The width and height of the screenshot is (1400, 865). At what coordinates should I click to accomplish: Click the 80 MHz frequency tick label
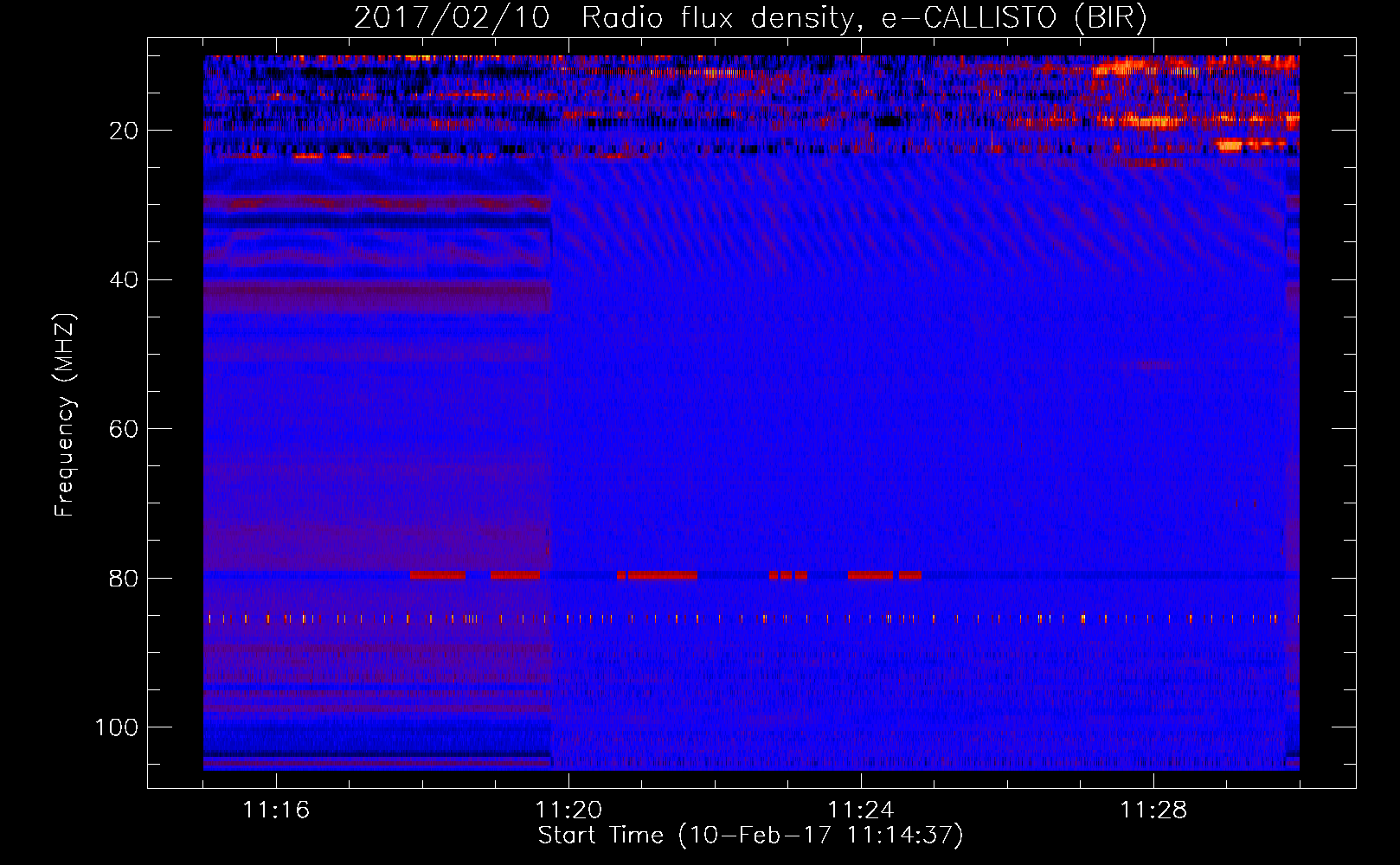coord(124,578)
